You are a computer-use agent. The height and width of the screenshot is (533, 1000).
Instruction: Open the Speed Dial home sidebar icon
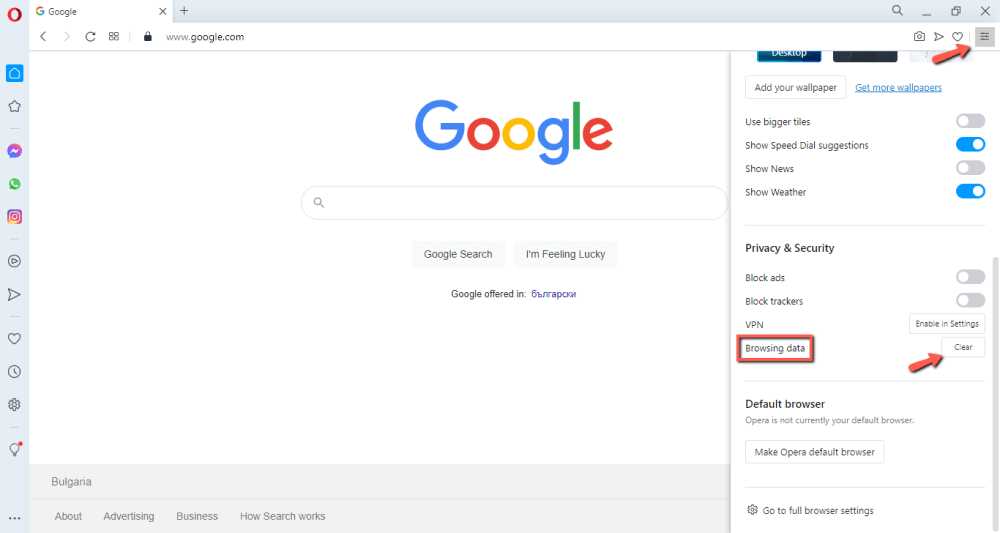(x=15, y=73)
